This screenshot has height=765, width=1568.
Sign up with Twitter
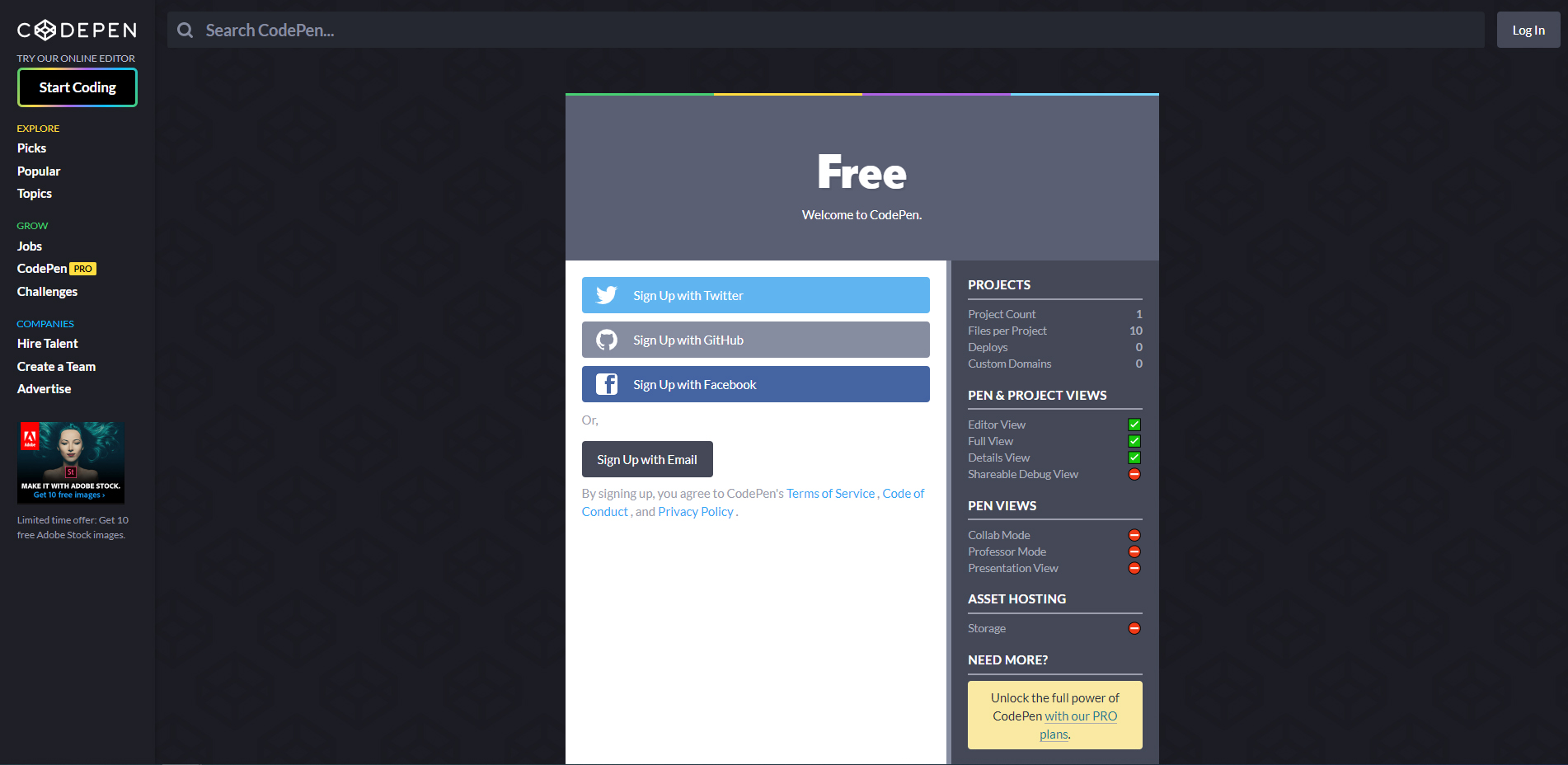point(755,295)
